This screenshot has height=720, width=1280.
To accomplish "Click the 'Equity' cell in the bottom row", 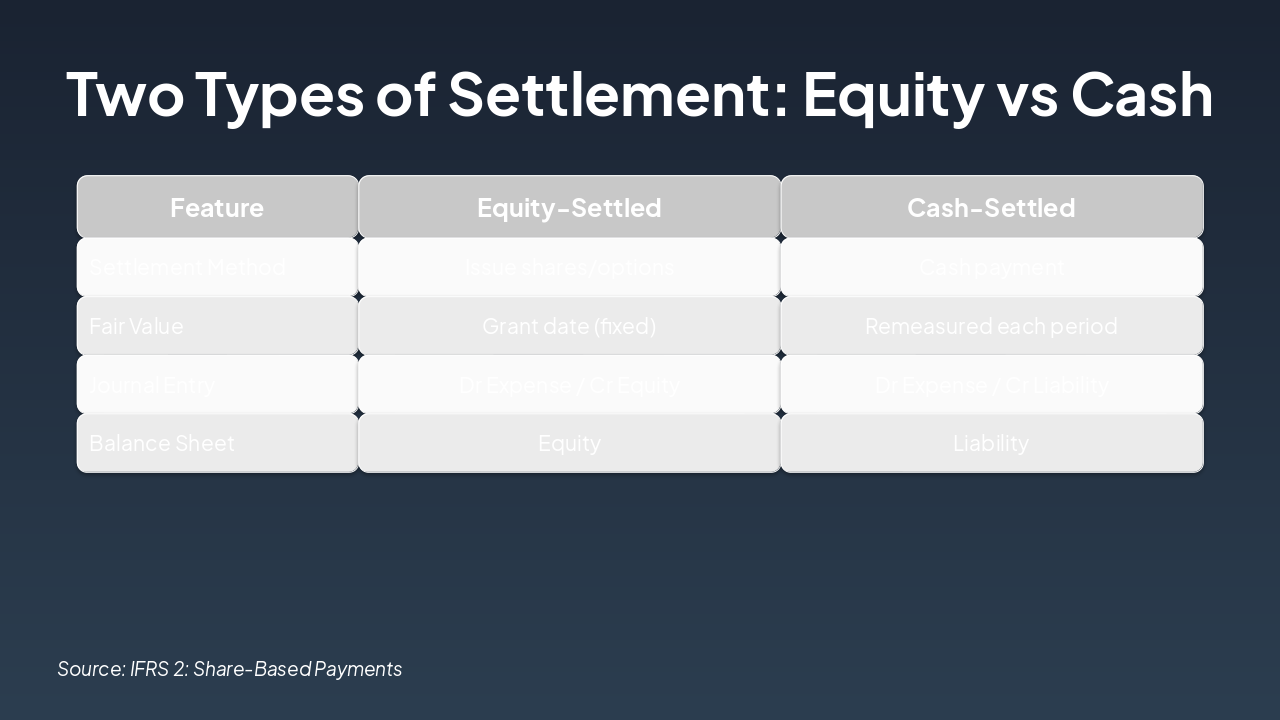I will point(569,443).
